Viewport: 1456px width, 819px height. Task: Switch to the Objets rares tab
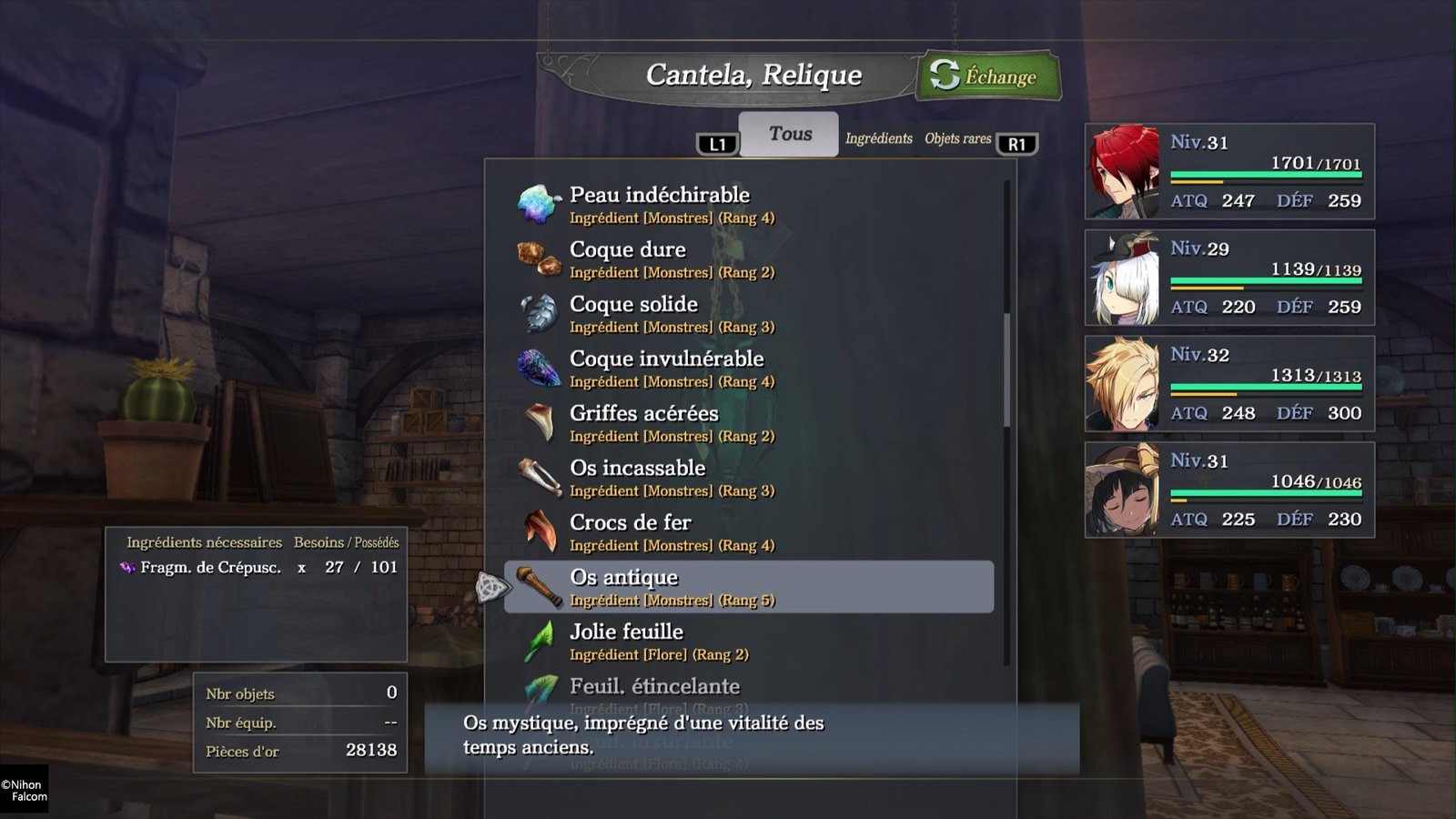click(957, 138)
